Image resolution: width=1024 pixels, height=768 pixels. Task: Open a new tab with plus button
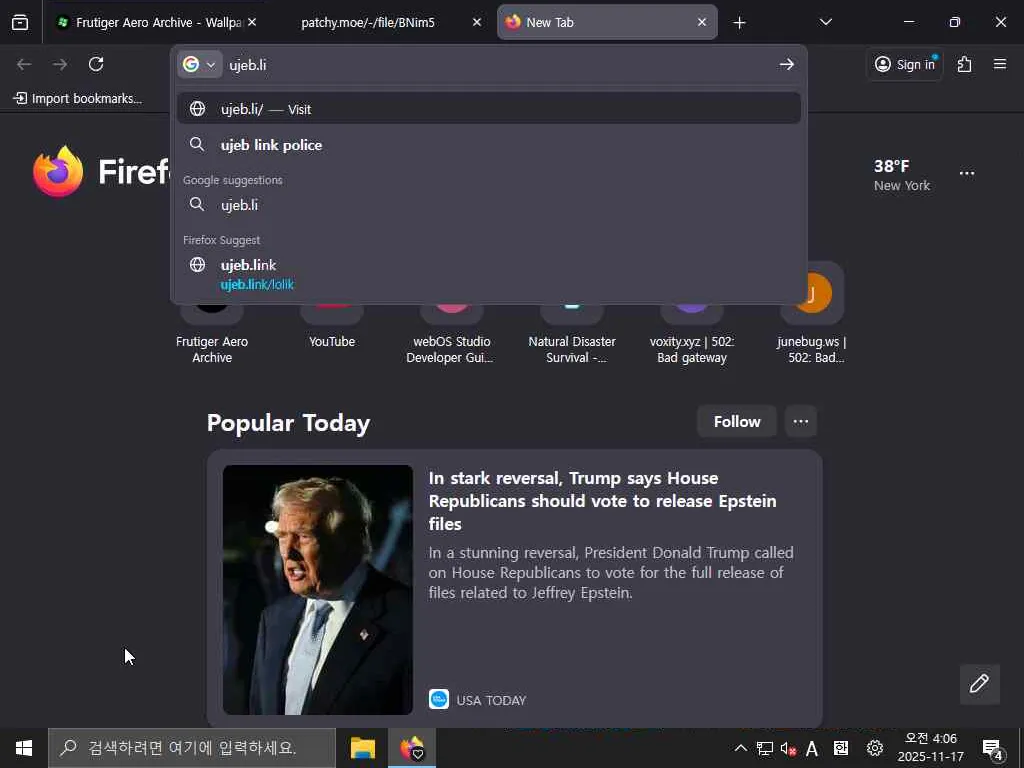tap(739, 23)
